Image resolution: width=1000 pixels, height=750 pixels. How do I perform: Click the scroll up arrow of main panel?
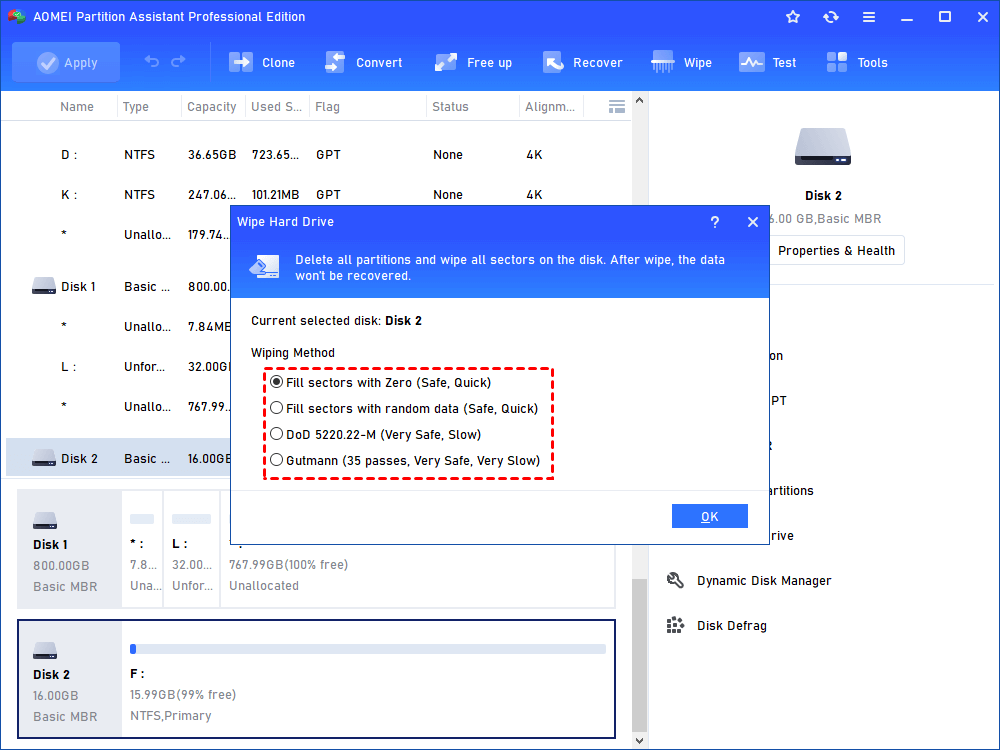click(x=640, y=101)
